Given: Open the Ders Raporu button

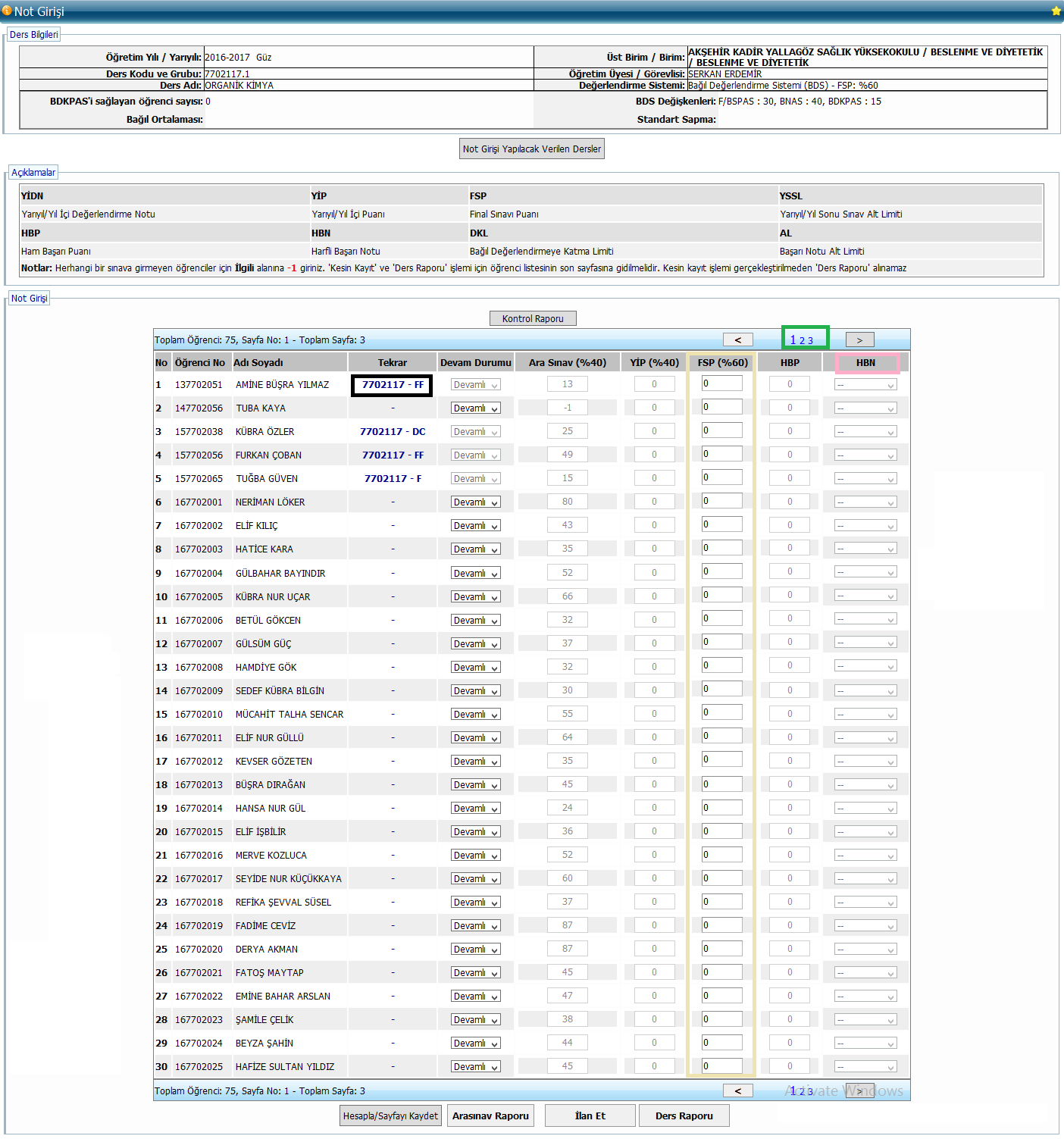Looking at the screenshot, I should 684,1116.
